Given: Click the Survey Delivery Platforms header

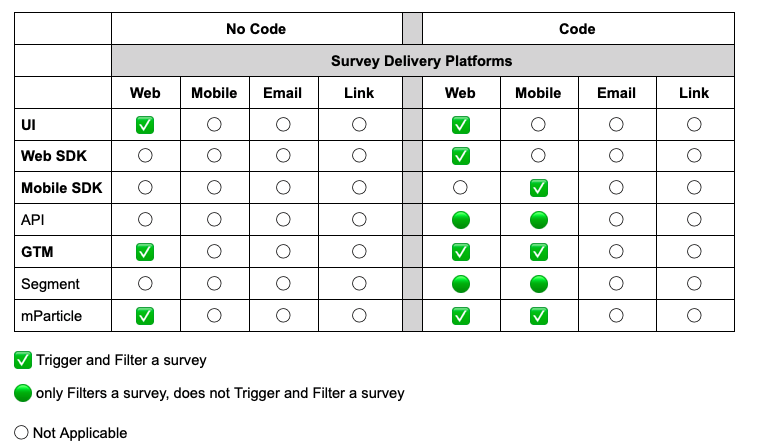Looking at the screenshot, I should (x=421, y=61).
